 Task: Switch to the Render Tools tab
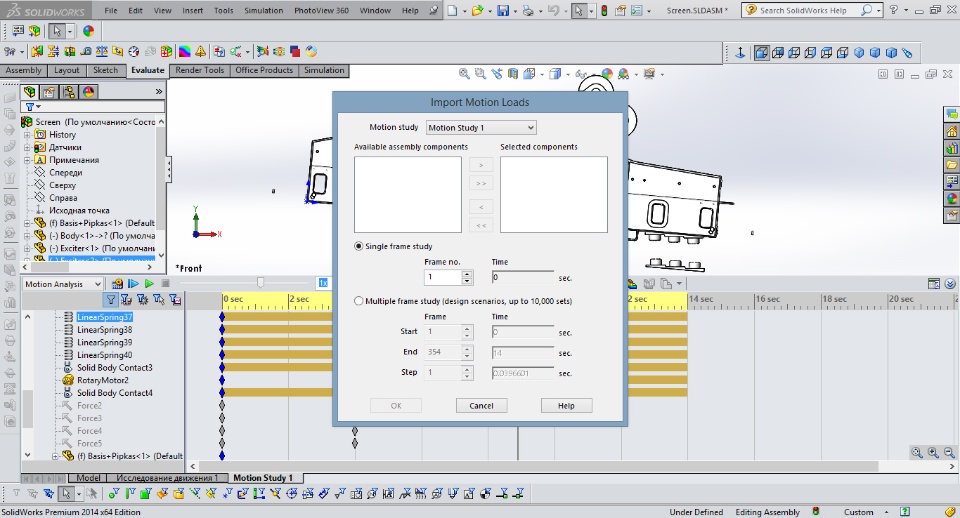pyautogui.click(x=200, y=70)
